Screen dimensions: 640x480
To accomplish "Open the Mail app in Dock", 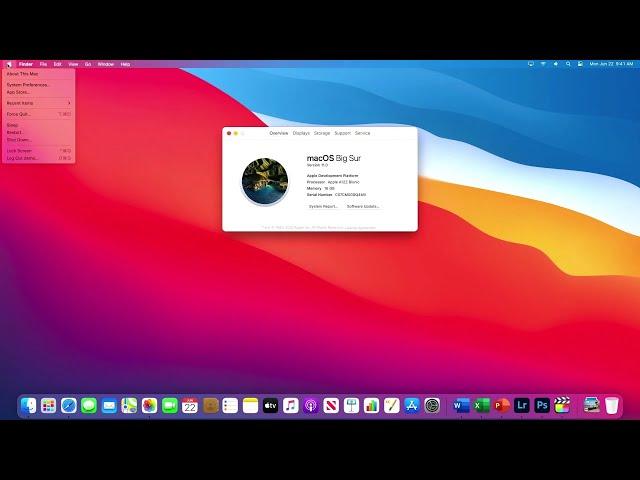I will click(109, 405).
